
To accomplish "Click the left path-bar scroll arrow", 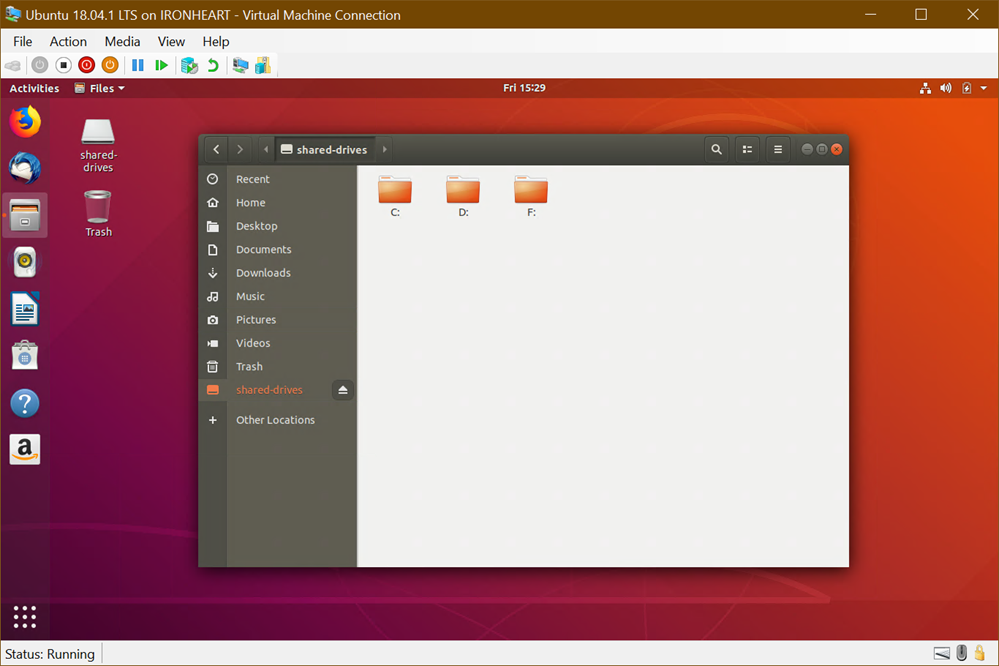I will click(x=266, y=149).
